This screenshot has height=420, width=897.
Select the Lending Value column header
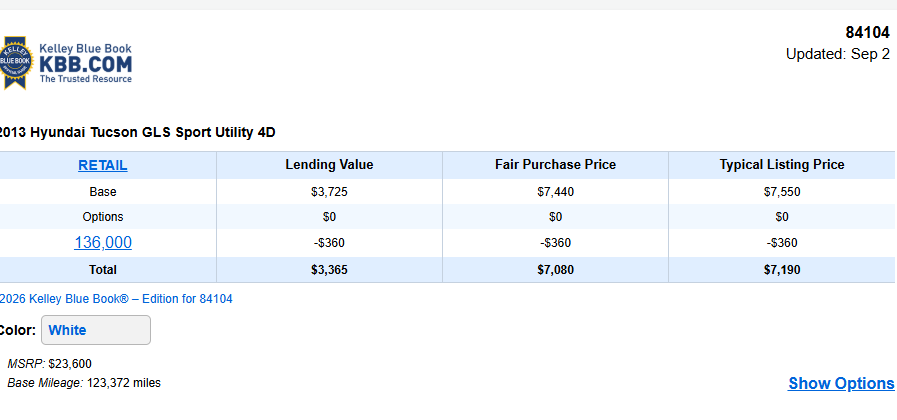(x=330, y=165)
